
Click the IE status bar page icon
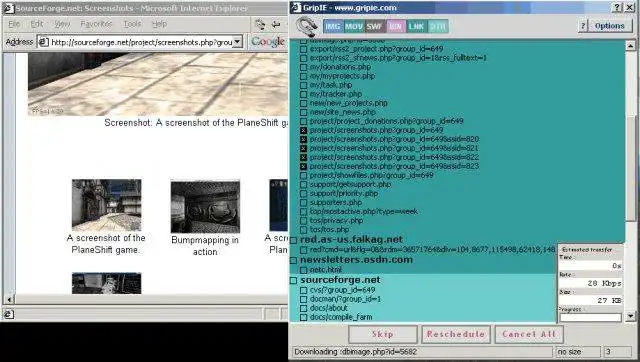9,314
